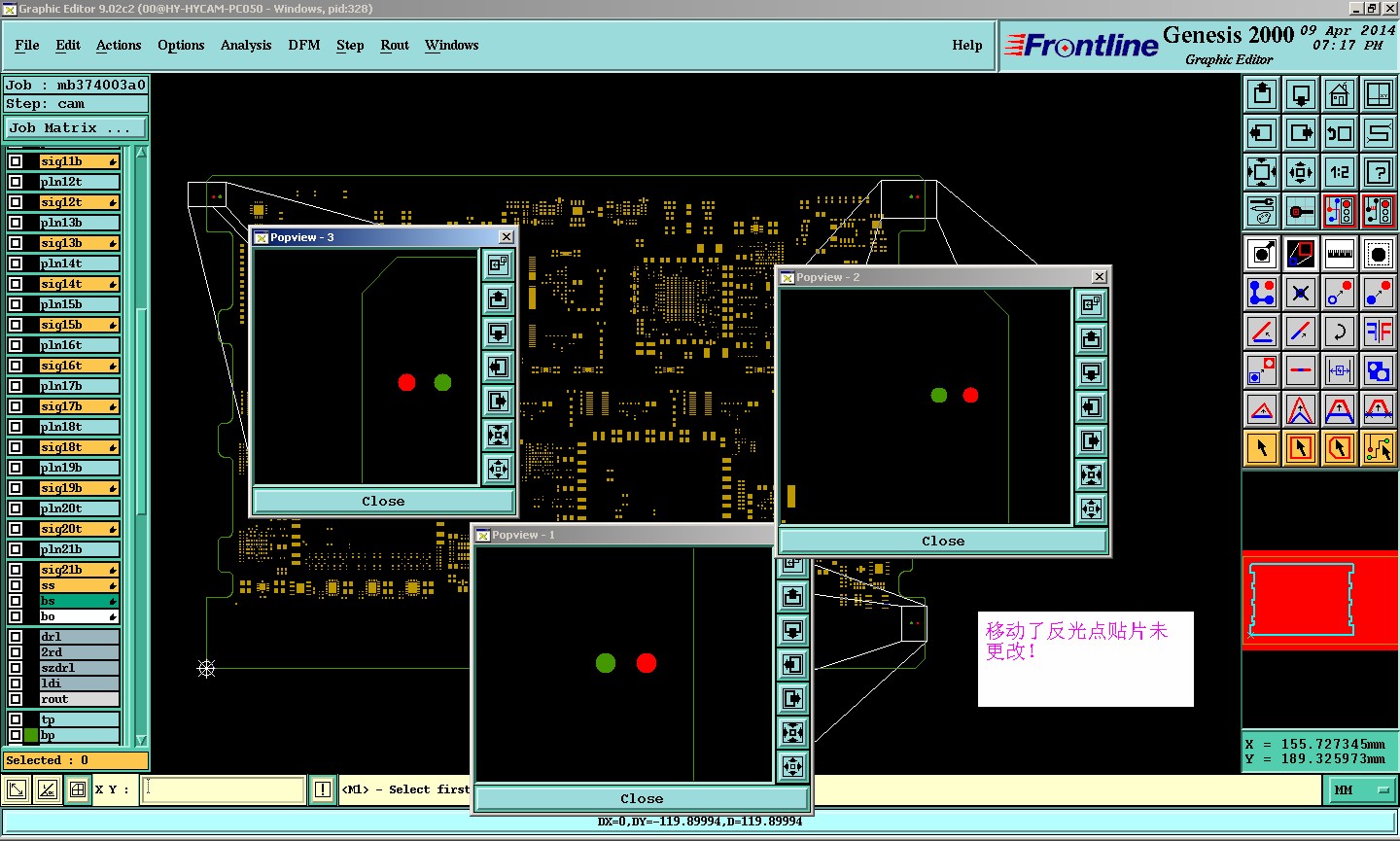
Task: Select the plain arrow pointer select icon
Action: click(x=1262, y=448)
